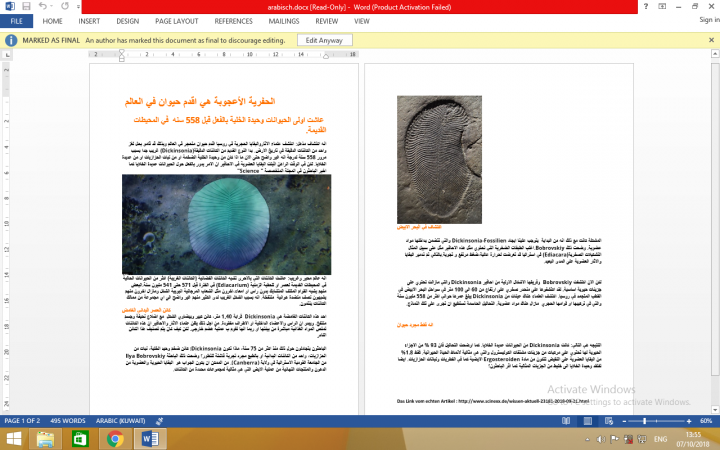Click the Action Center flag icon

614,439
